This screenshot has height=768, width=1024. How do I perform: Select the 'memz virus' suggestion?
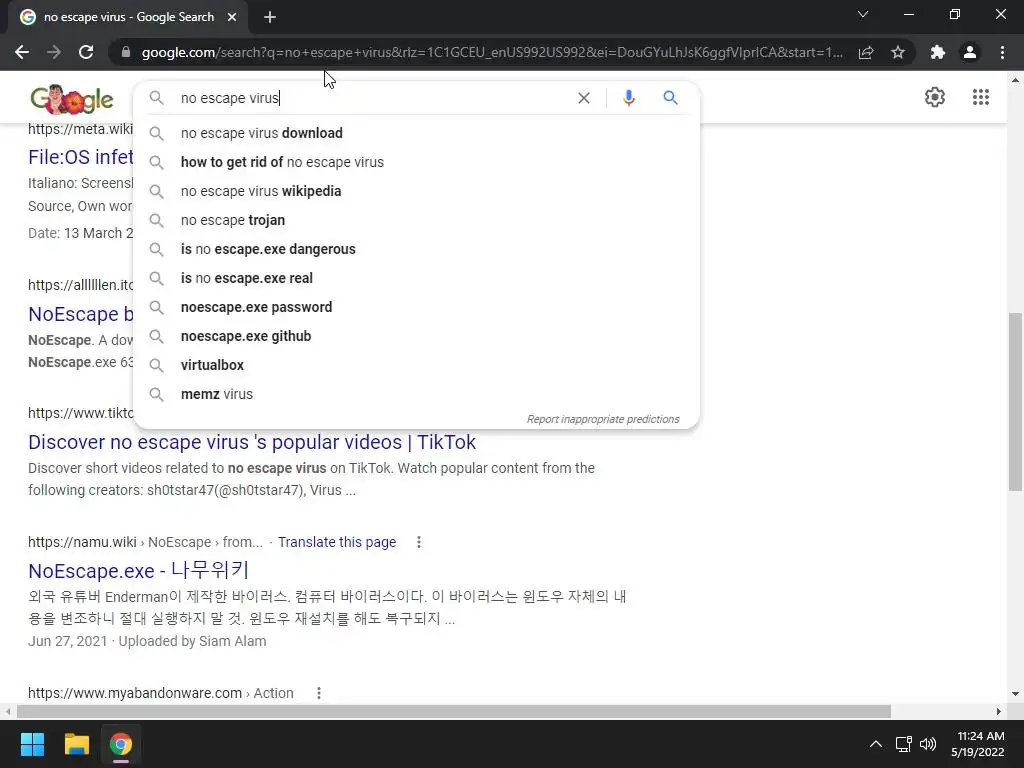point(416,394)
